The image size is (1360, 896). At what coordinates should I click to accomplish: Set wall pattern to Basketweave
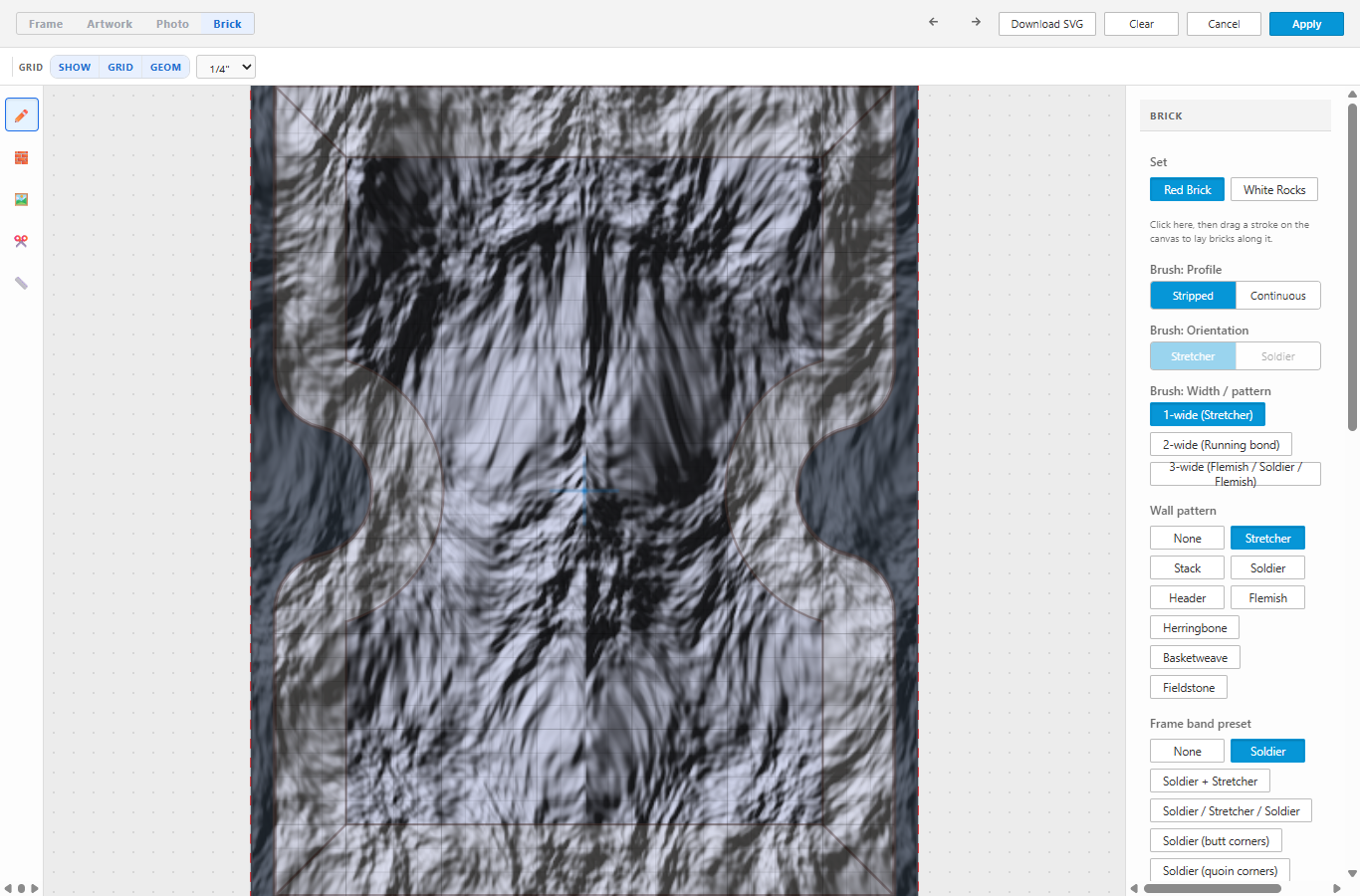[1195, 658]
